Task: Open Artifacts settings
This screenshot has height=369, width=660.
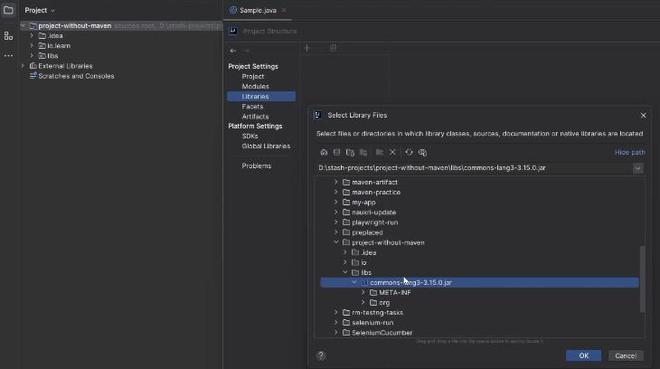Action: click(255, 117)
